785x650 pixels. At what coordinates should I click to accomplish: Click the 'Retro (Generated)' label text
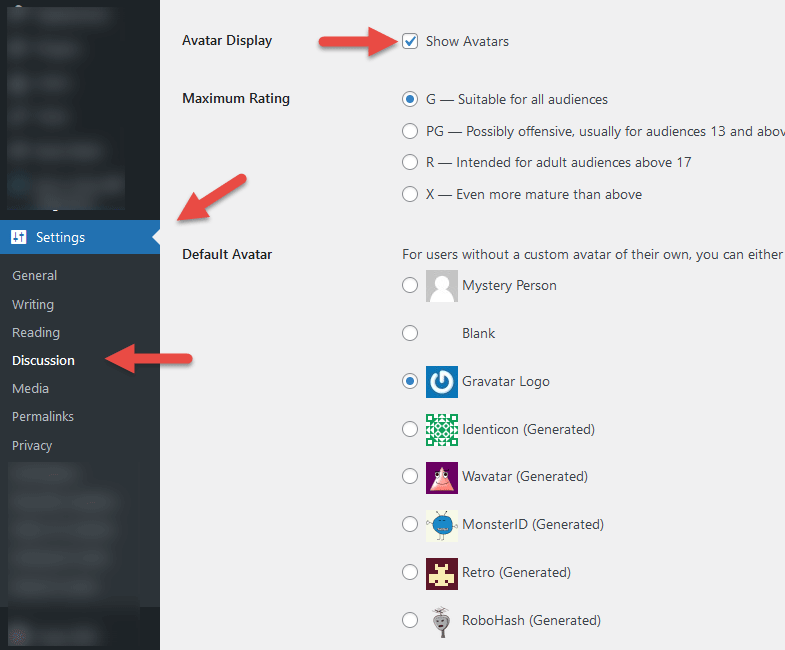[516, 572]
